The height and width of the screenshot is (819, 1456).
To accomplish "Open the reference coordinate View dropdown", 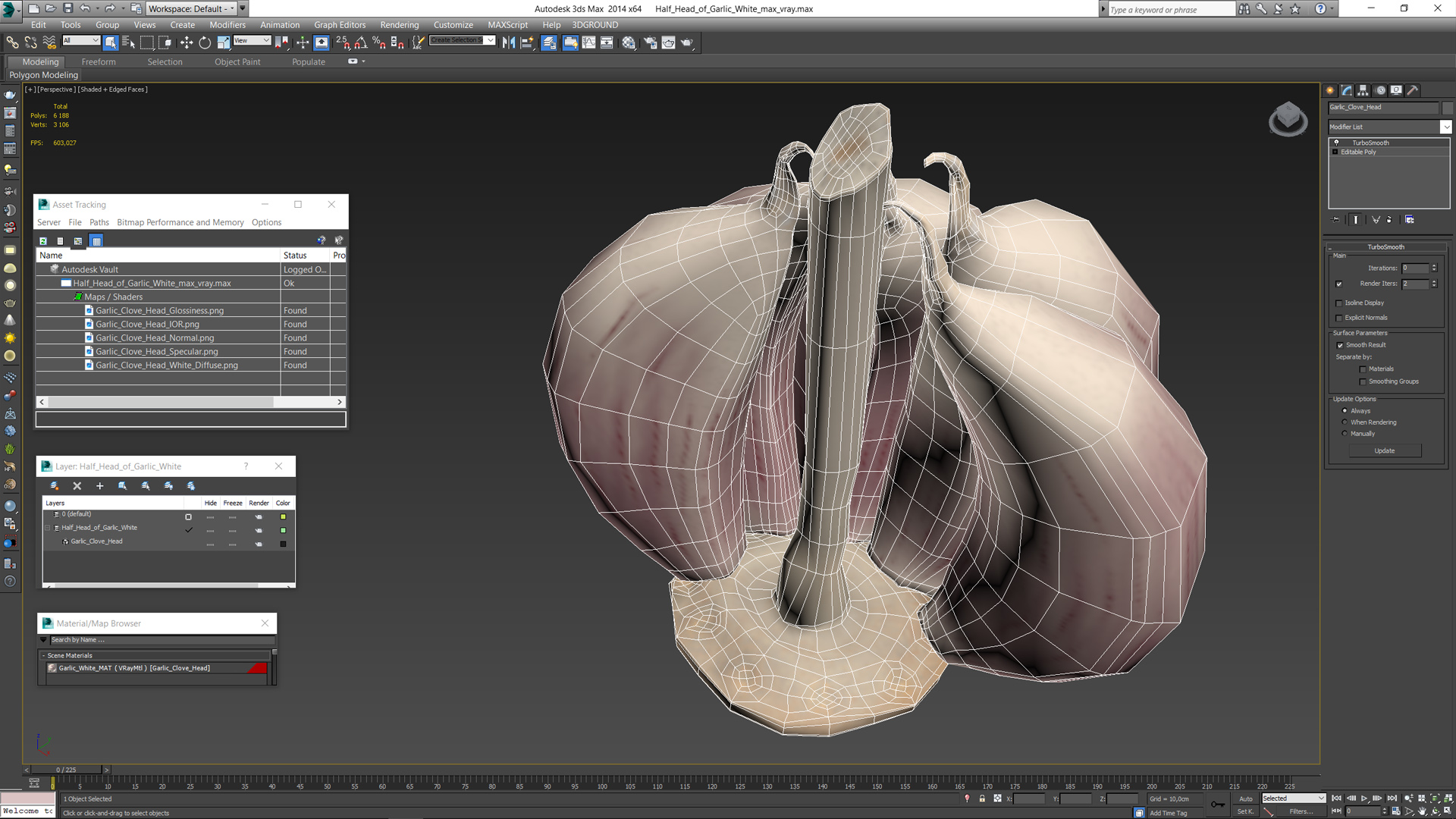I will click(252, 40).
